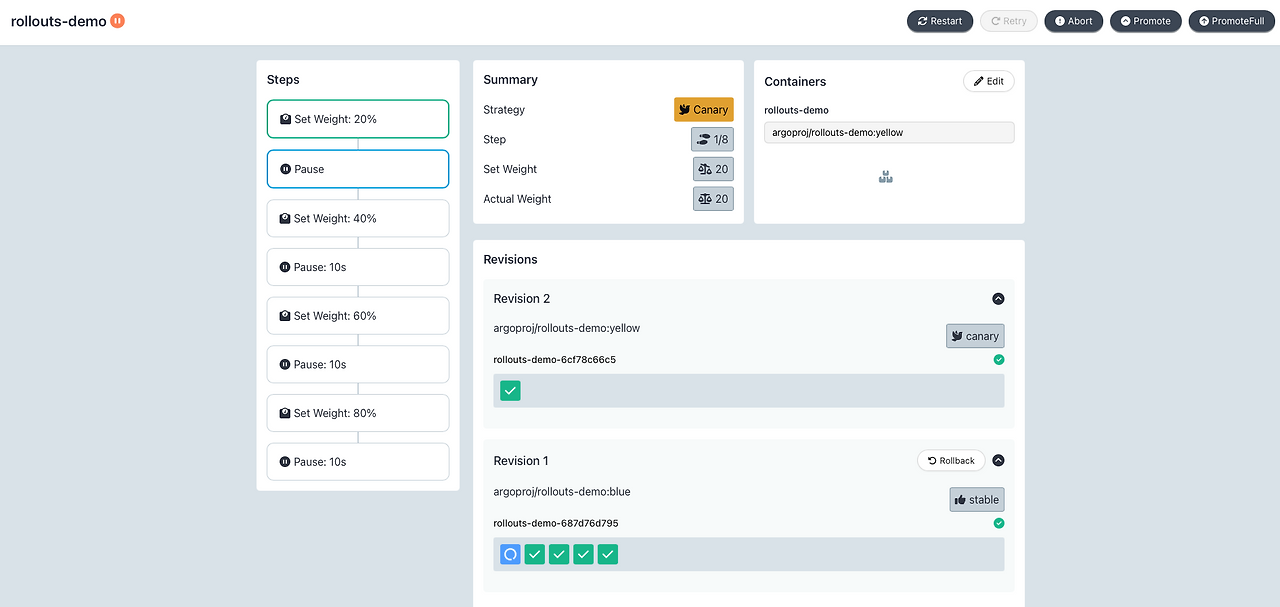Edit the containers
This screenshot has width=1280, height=607.
(x=989, y=81)
